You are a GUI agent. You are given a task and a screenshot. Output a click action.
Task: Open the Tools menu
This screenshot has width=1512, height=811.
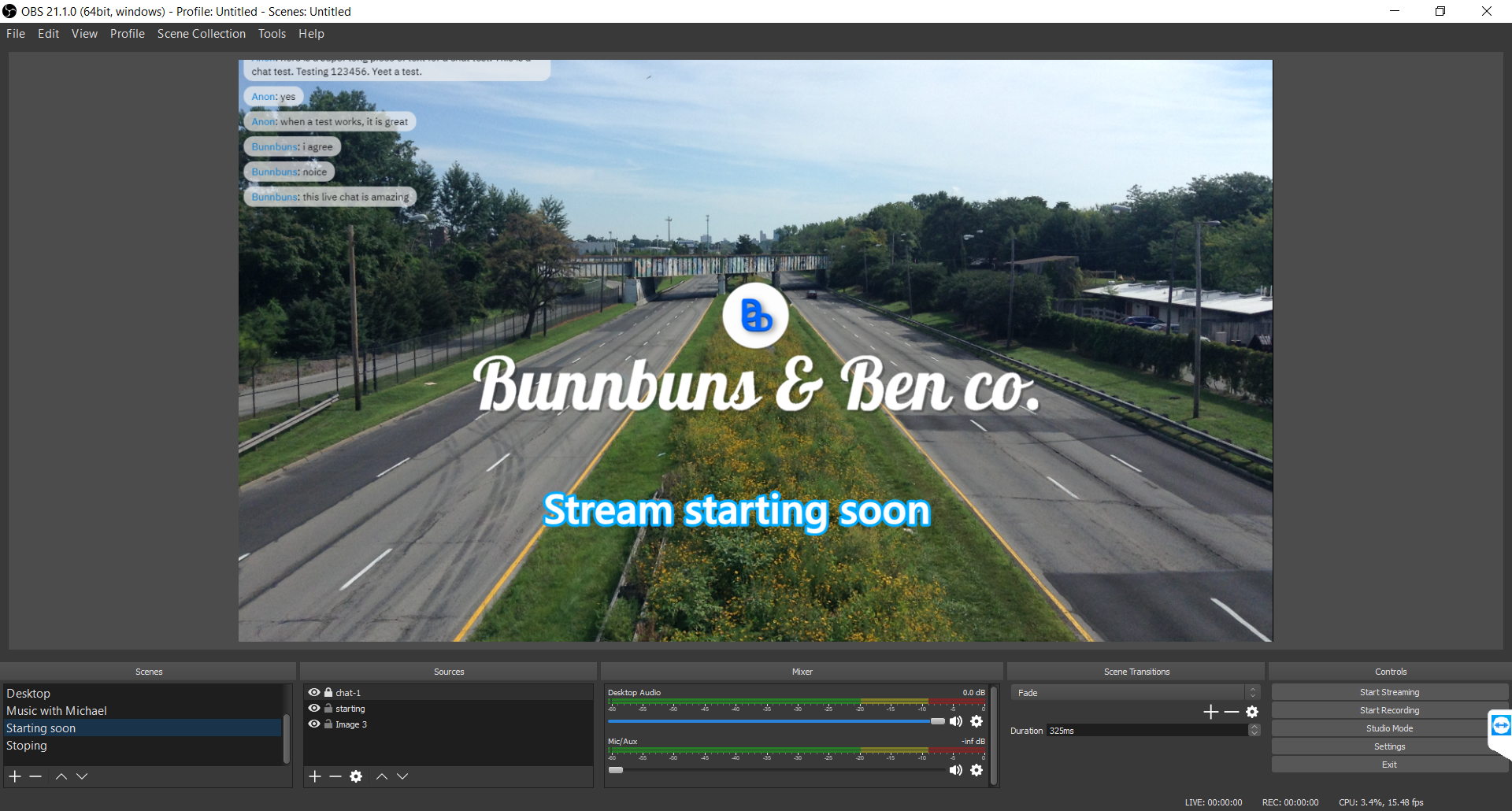pos(272,34)
